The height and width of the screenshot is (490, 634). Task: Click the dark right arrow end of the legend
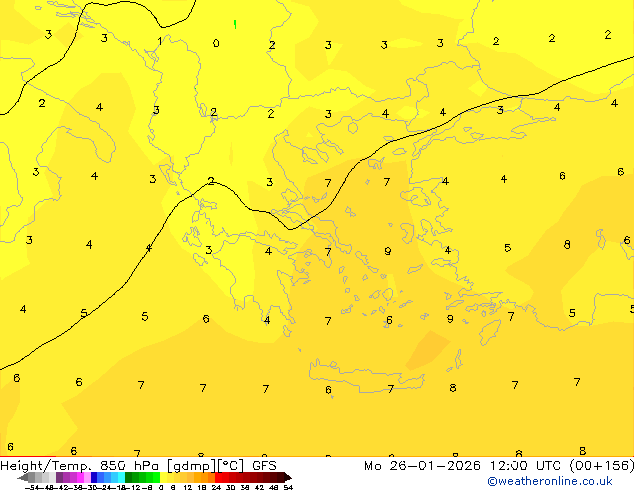click(288, 477)
